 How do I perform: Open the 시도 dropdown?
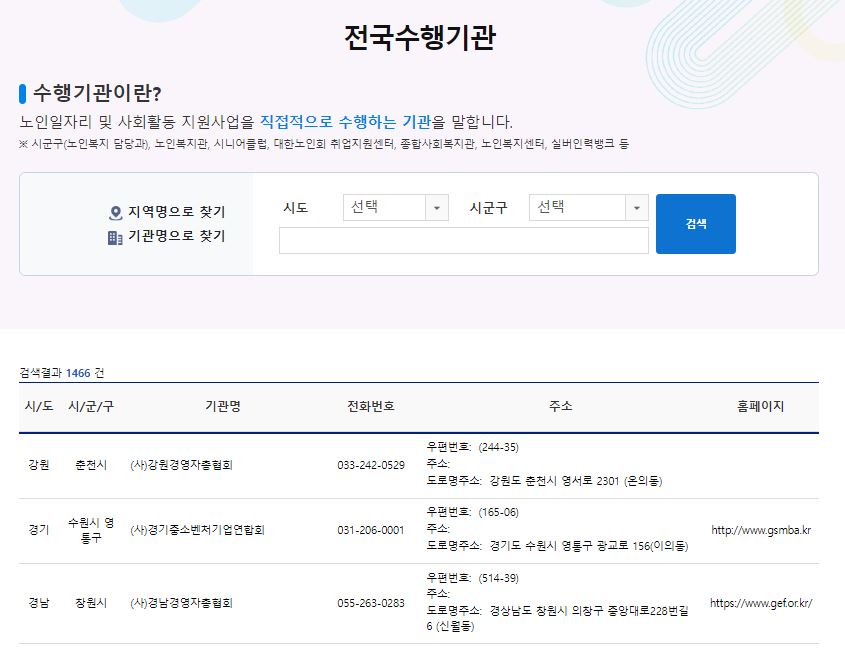click(x=396, y=207)
